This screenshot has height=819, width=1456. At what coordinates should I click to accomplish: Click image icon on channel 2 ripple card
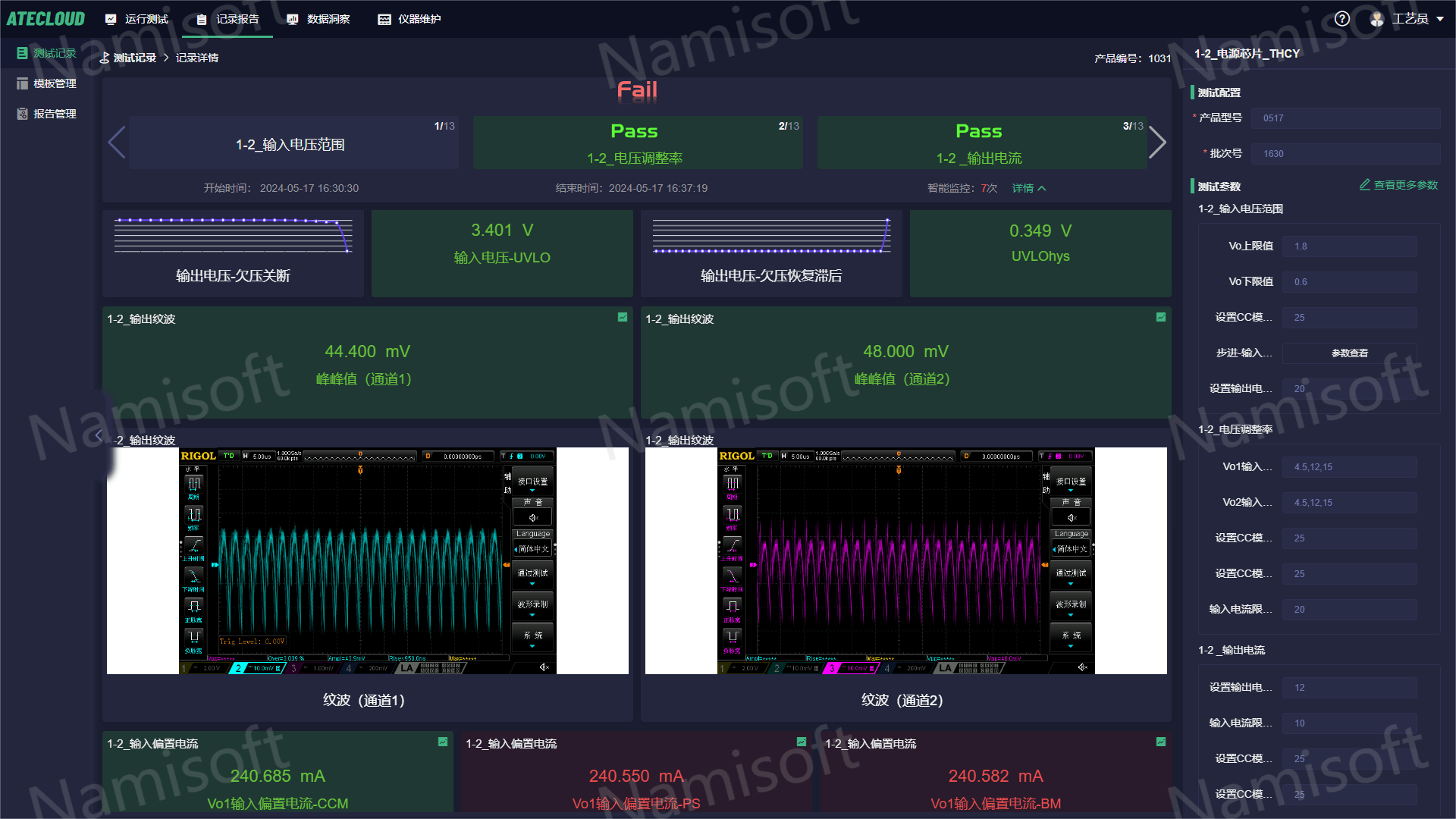[1160, 318]
